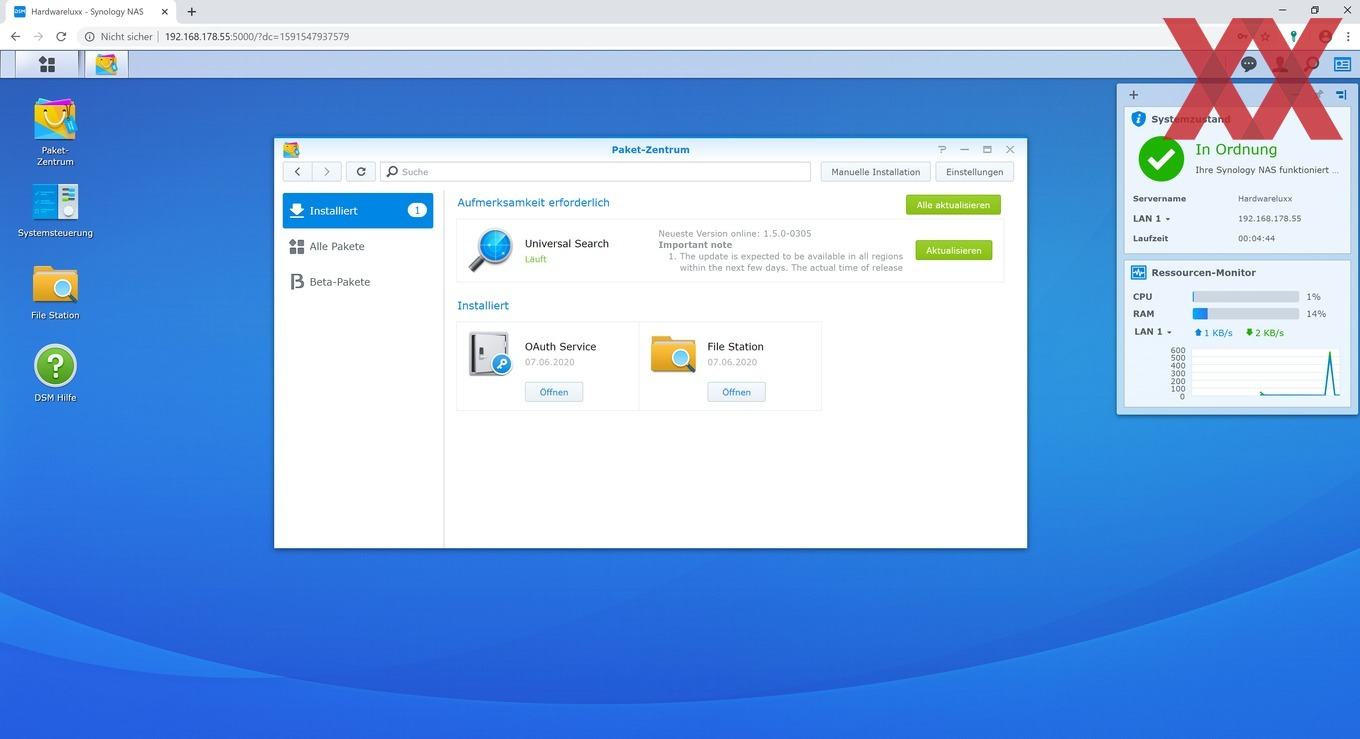Open help for the Paket-Zentrum window

(x=942, y=150)
